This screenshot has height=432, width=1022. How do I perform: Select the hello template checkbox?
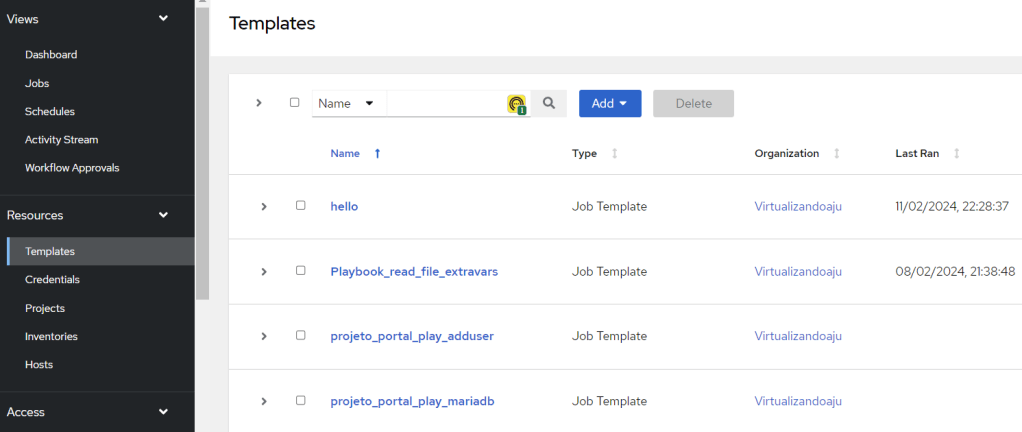(x=300, y=206)
